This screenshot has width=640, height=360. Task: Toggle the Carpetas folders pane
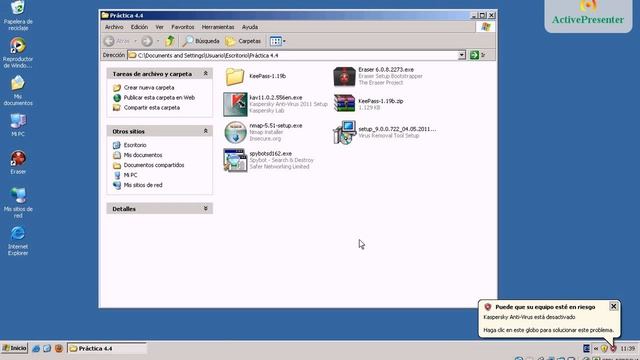tap(243, 41)
